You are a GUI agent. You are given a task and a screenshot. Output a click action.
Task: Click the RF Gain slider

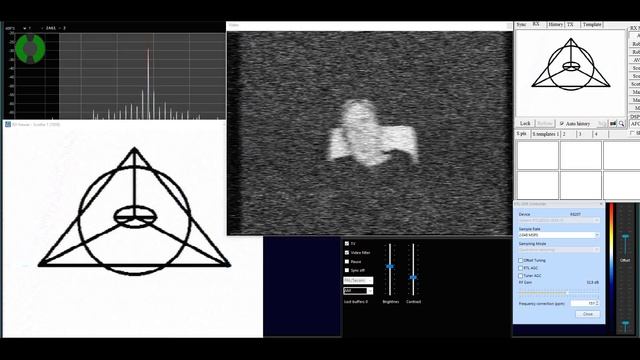point(559,293)
